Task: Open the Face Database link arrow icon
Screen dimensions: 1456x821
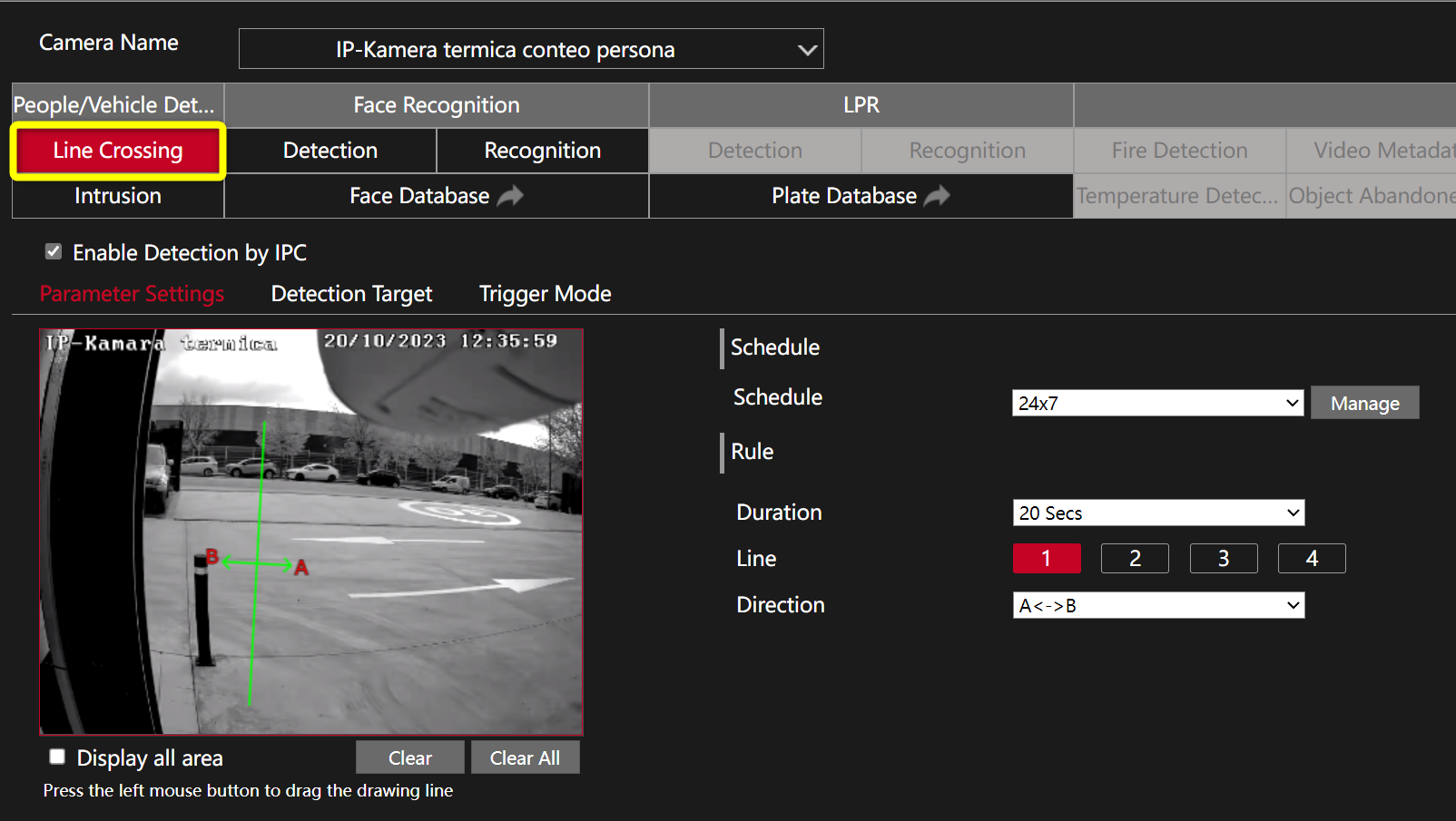Action: click(x=510, y=196)
